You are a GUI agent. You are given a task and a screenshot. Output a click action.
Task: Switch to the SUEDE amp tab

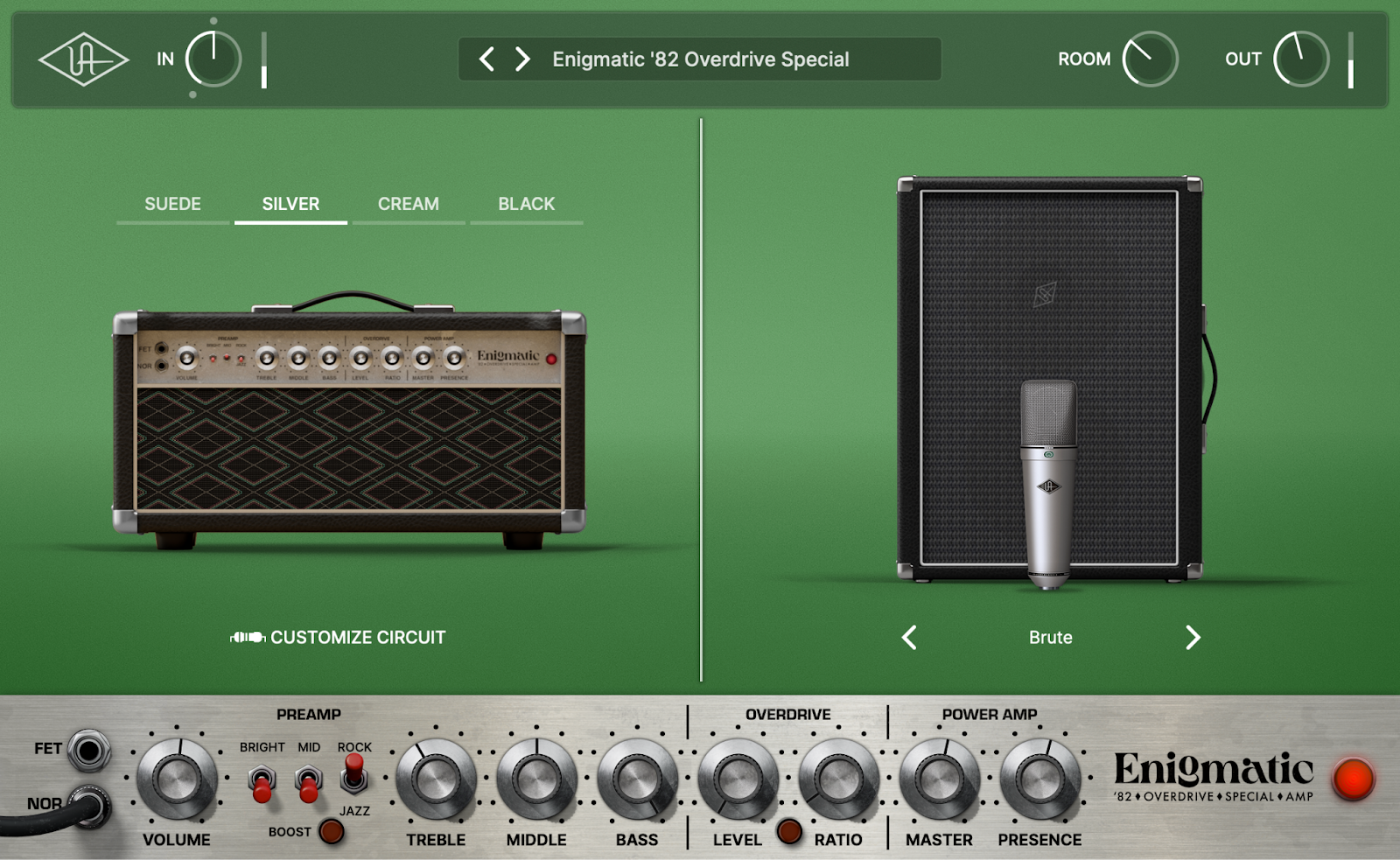[x=172, y=204]
